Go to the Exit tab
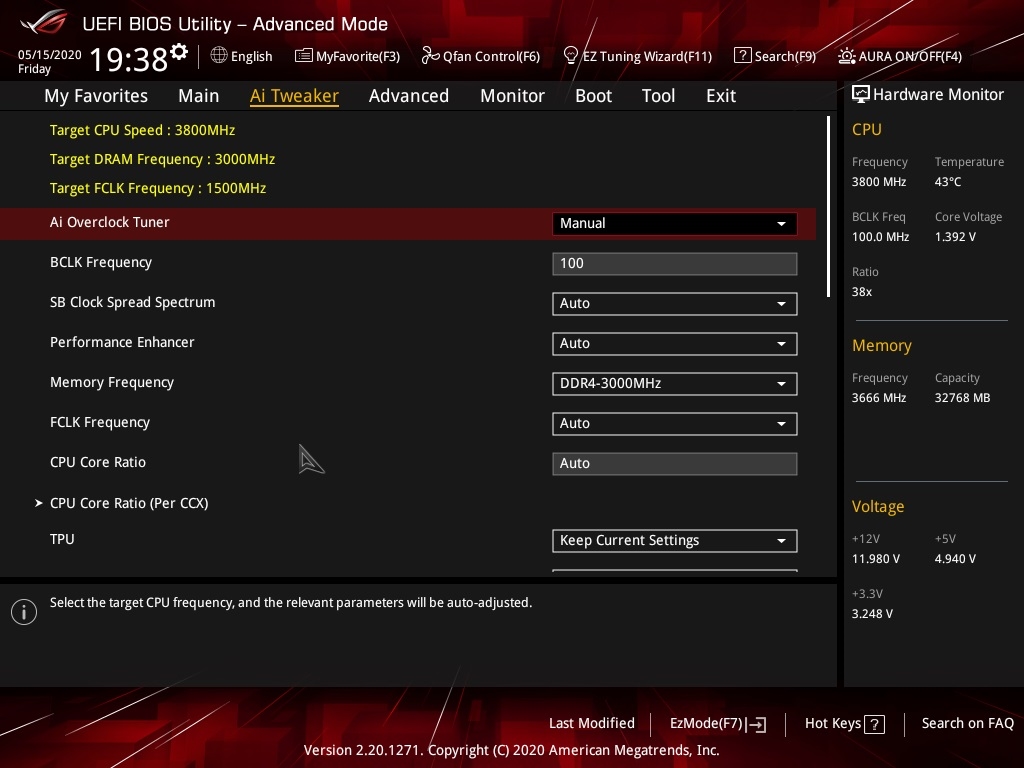This screenshot has height=768, width=1024. point(721,96)
